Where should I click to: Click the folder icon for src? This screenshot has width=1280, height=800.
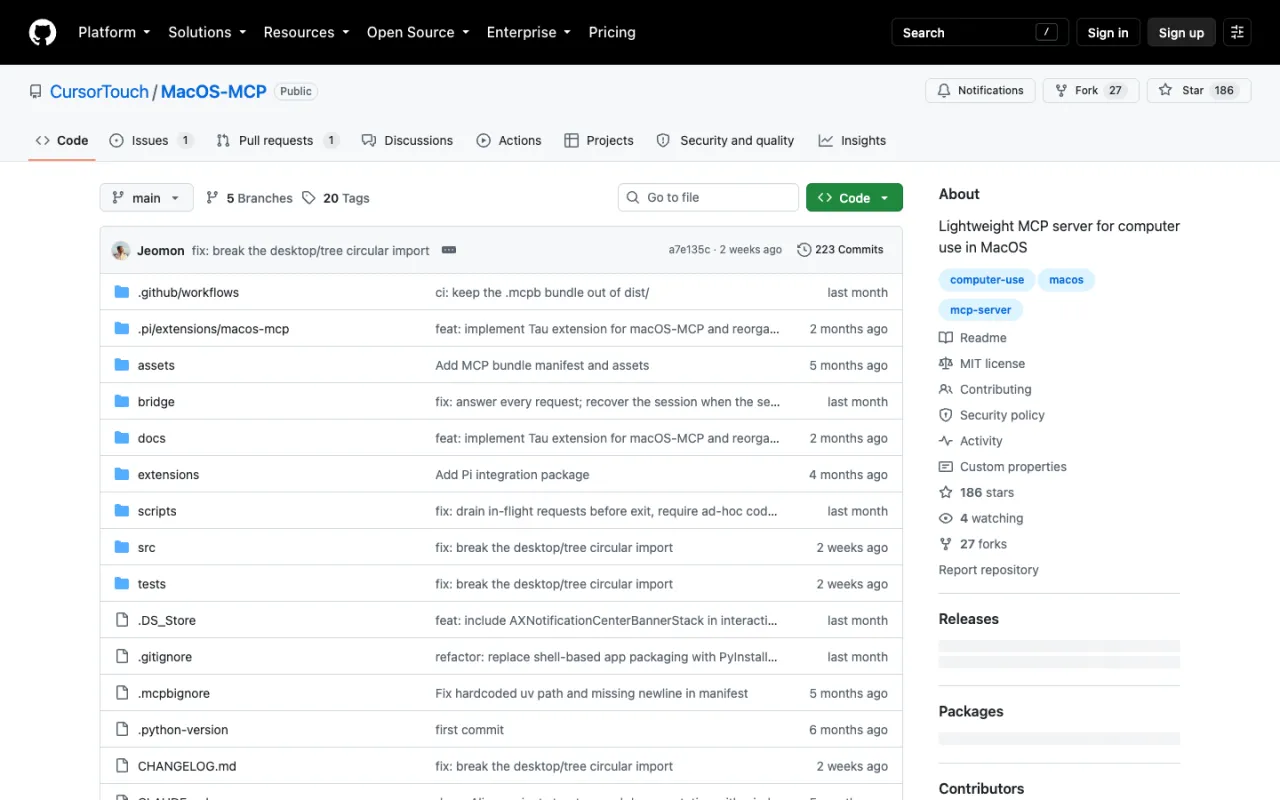[122, 547]
